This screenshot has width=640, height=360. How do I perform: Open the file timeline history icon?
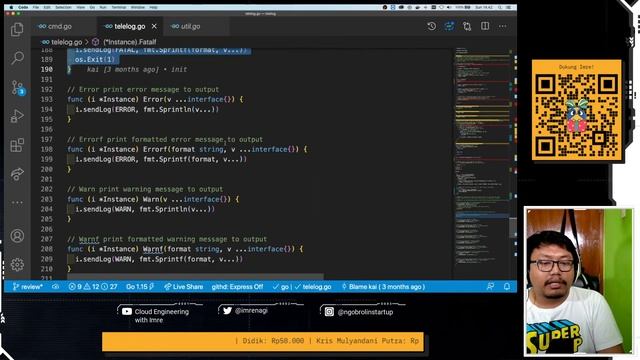point(431,26)
